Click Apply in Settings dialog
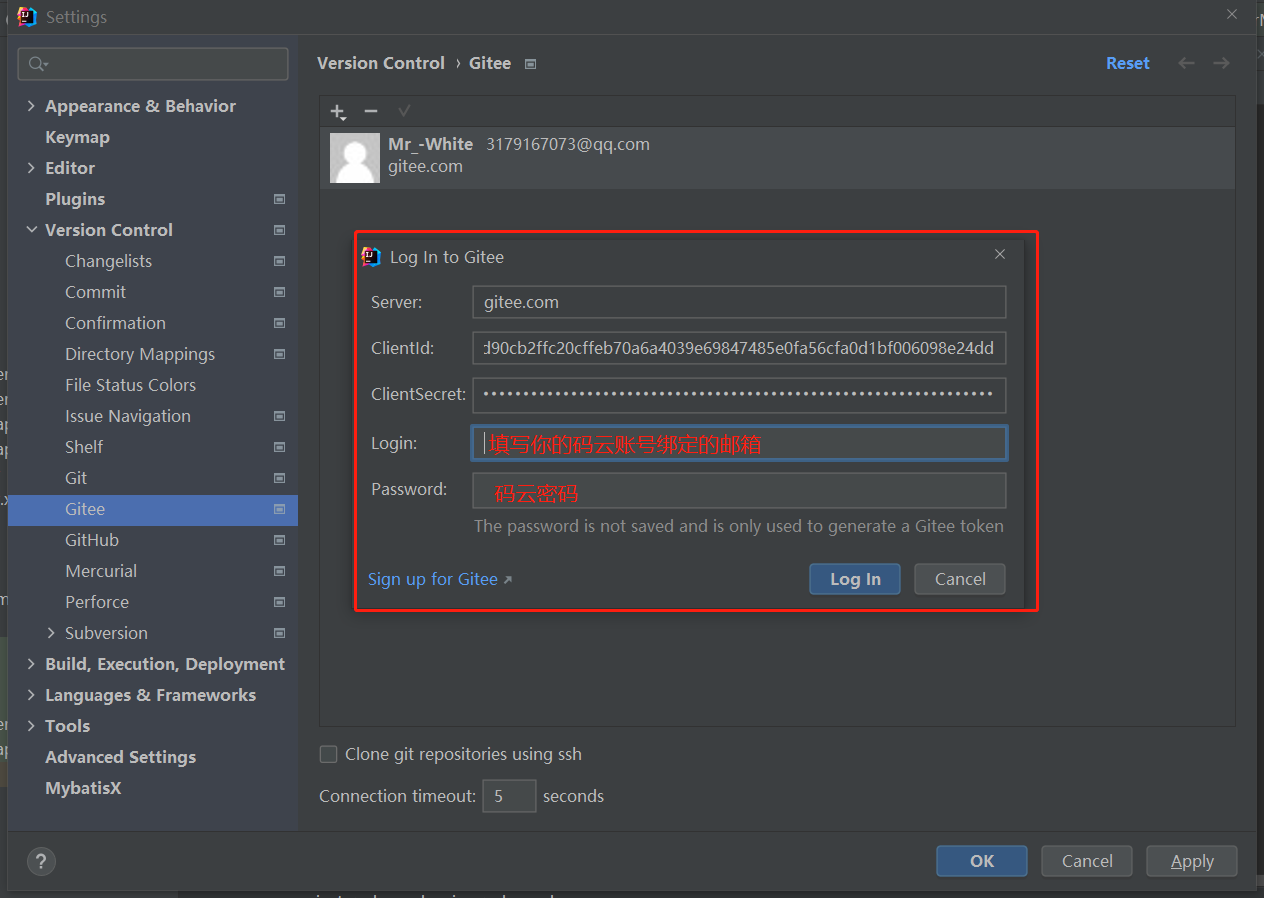 pos(1192,861)
